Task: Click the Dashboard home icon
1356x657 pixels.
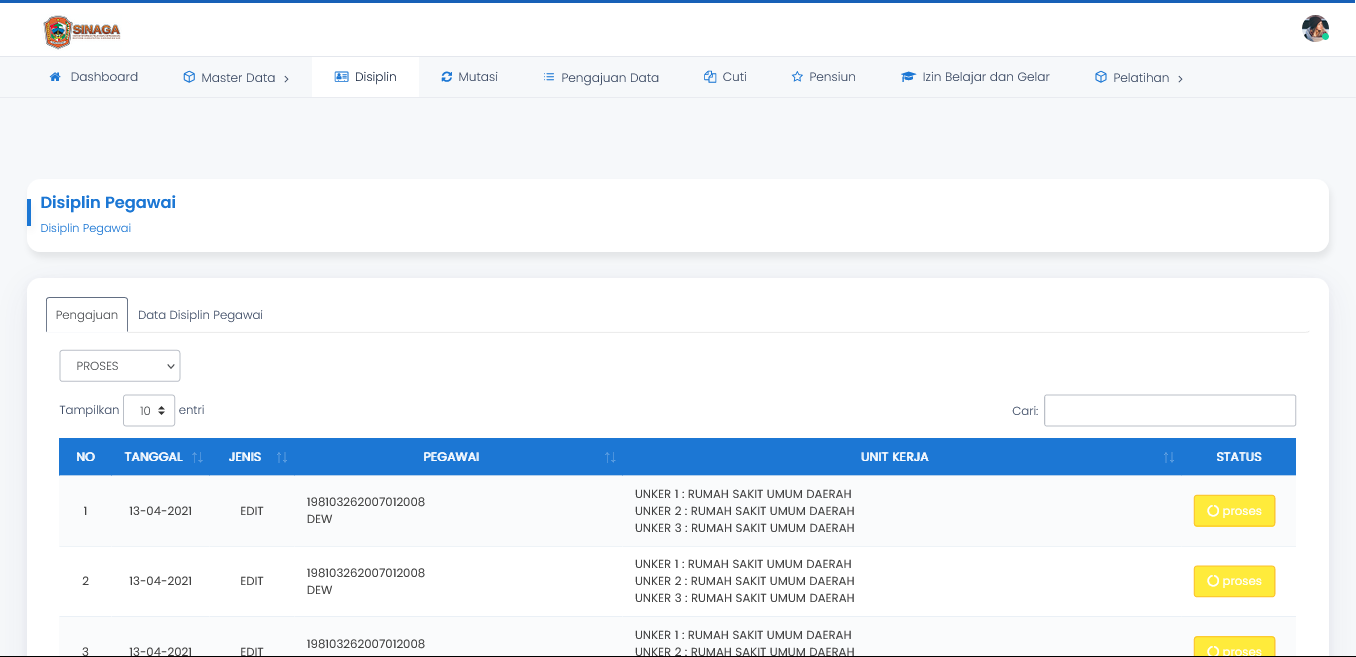Action: click(55, 77)
